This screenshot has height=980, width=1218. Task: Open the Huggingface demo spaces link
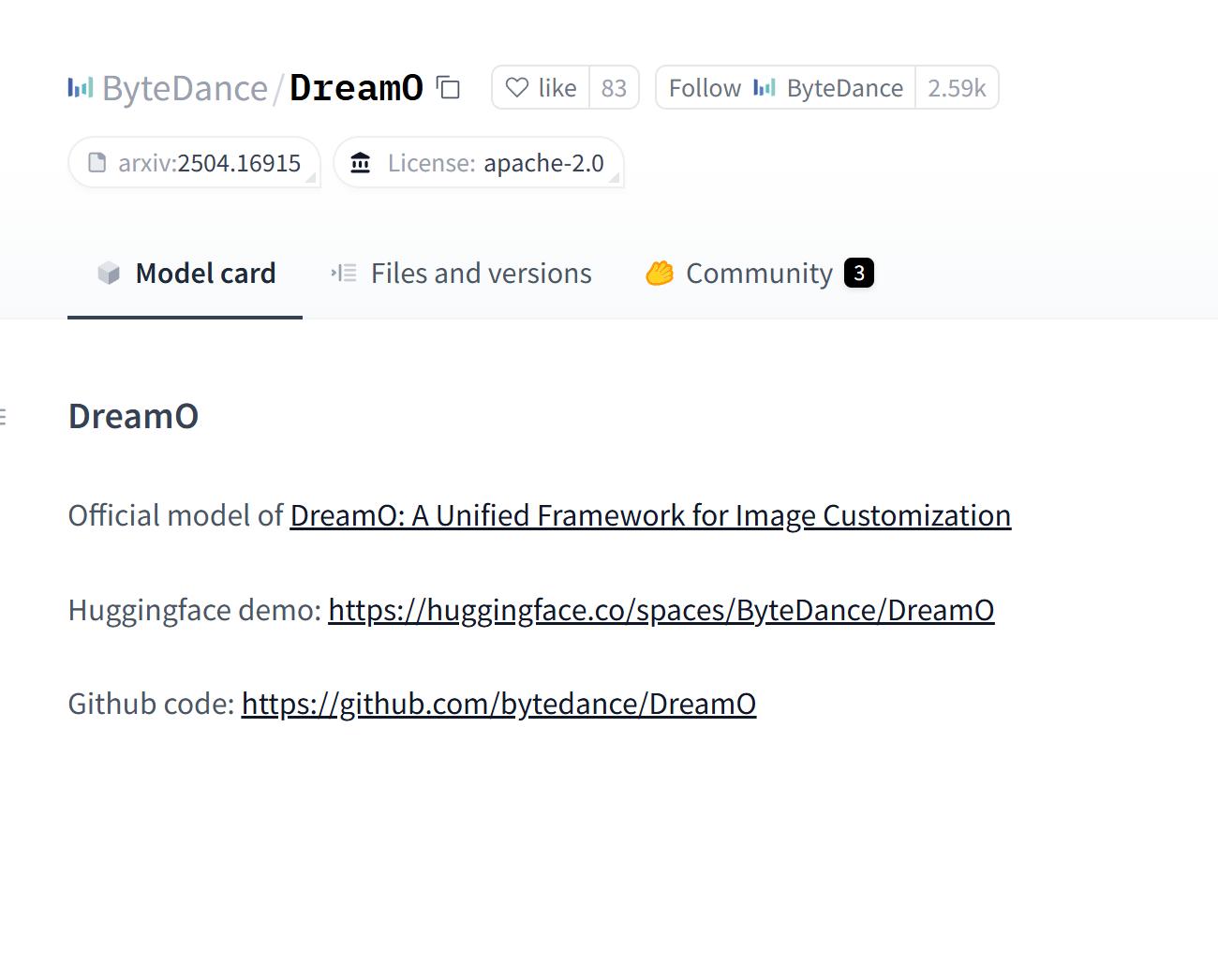click(661, 610)
